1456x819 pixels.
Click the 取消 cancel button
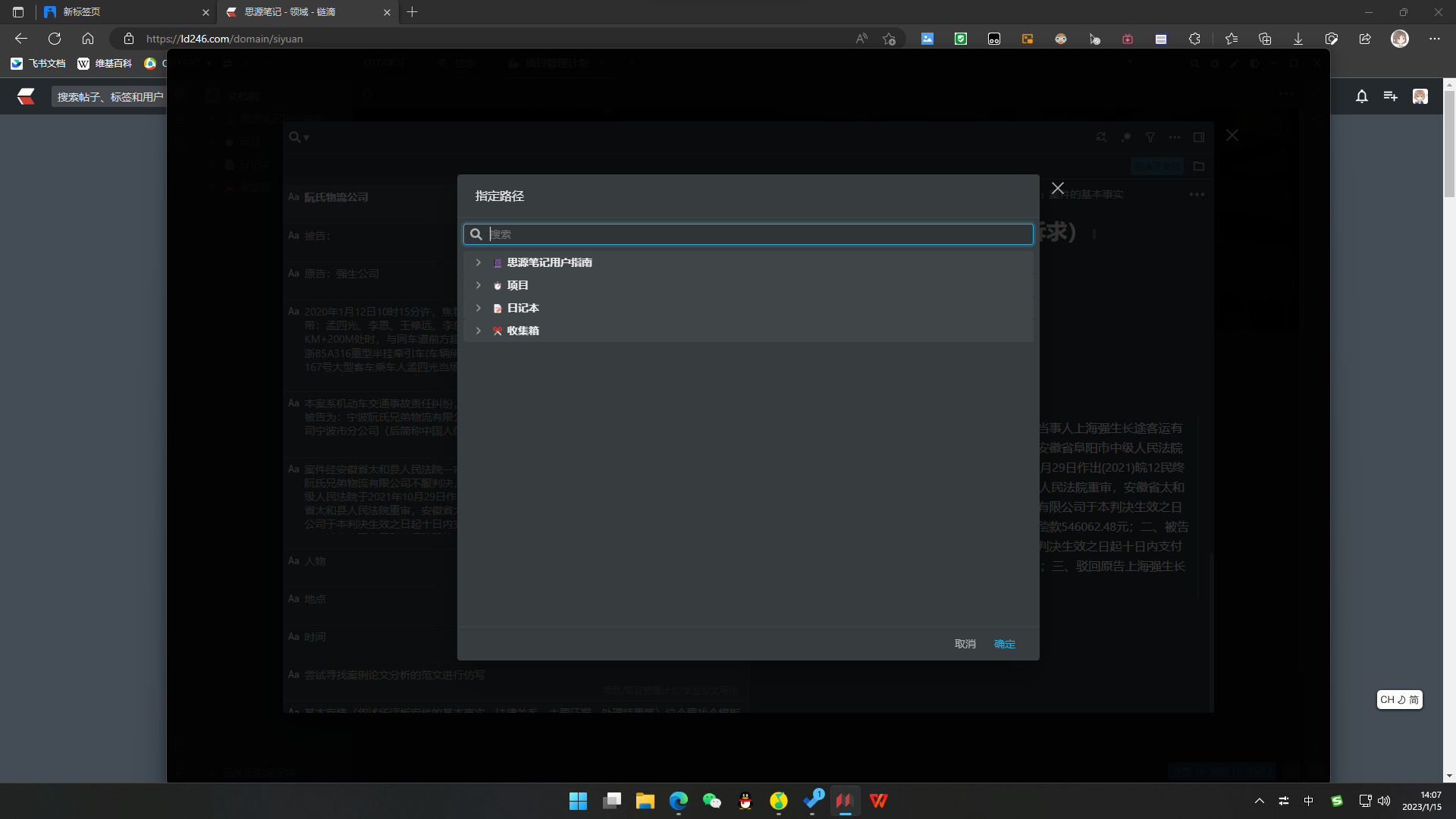[965, 644]
